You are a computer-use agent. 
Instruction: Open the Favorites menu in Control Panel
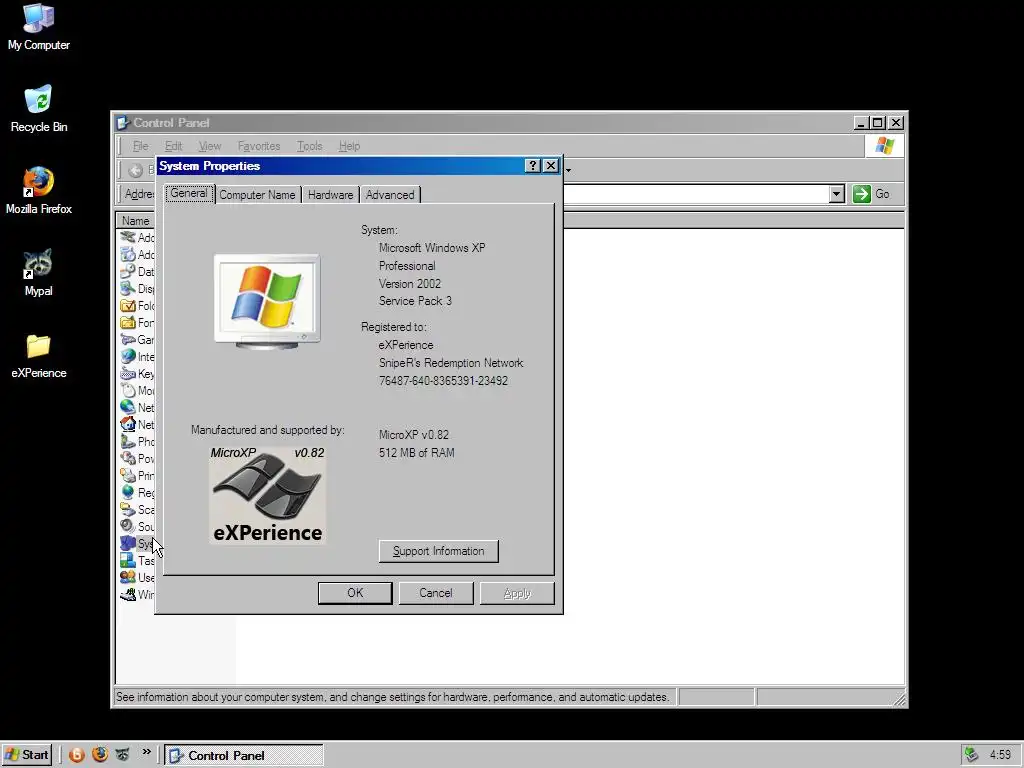point(259,146)
